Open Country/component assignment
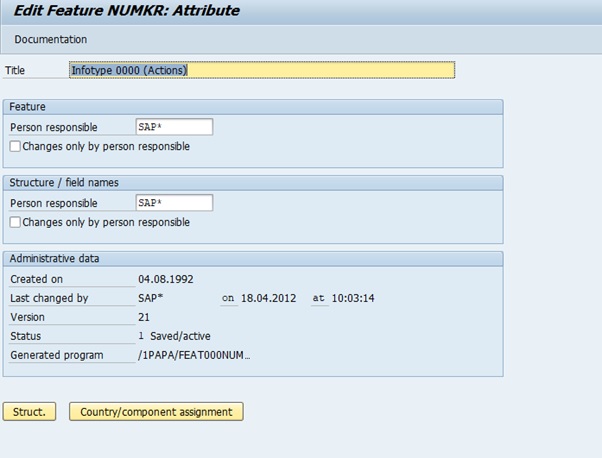Screen dimensions: 602x458 pos(156,411)
